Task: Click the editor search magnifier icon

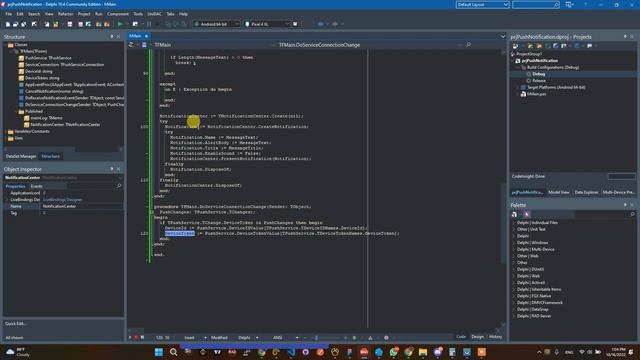Action: [x=468, y=44]
